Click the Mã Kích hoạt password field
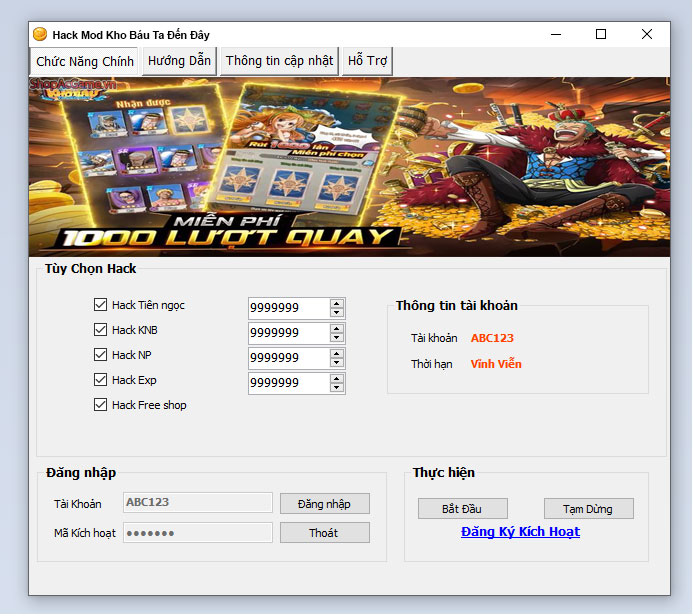This screenshot has height=616, width=693. (198, 533)
